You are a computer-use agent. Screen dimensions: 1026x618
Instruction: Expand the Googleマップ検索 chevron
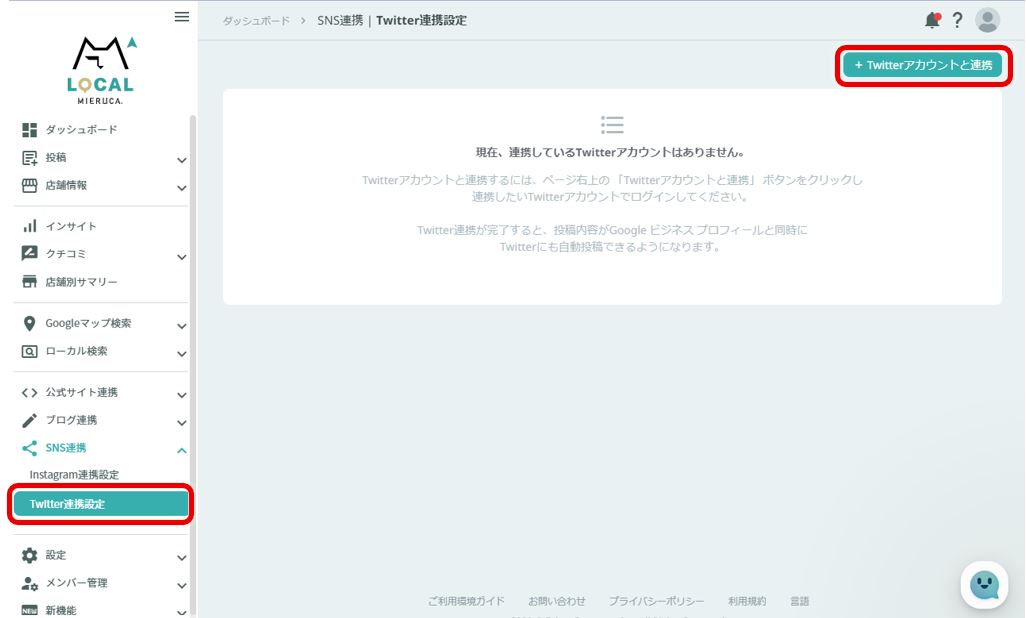pos(182,326)
